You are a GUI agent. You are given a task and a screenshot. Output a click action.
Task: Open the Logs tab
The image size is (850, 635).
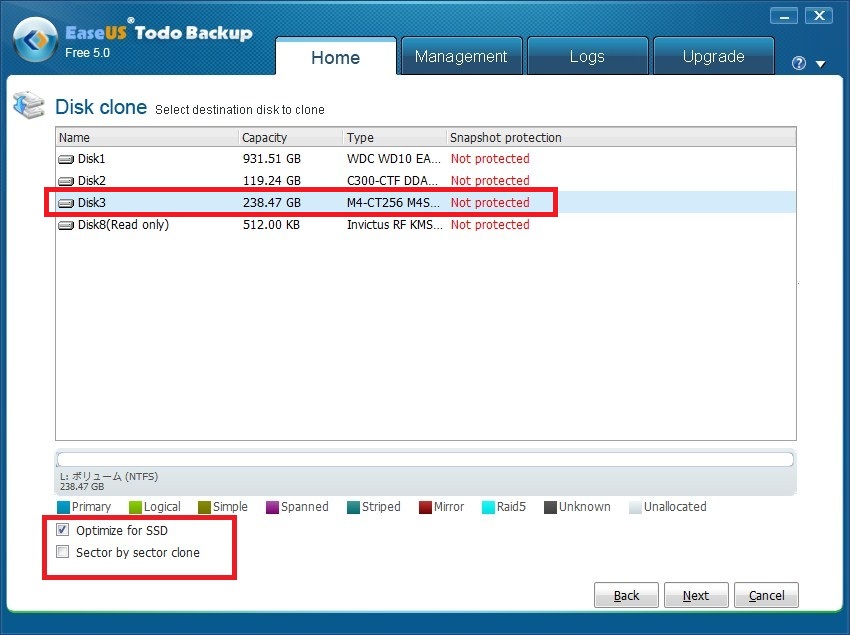coord(587,57)
